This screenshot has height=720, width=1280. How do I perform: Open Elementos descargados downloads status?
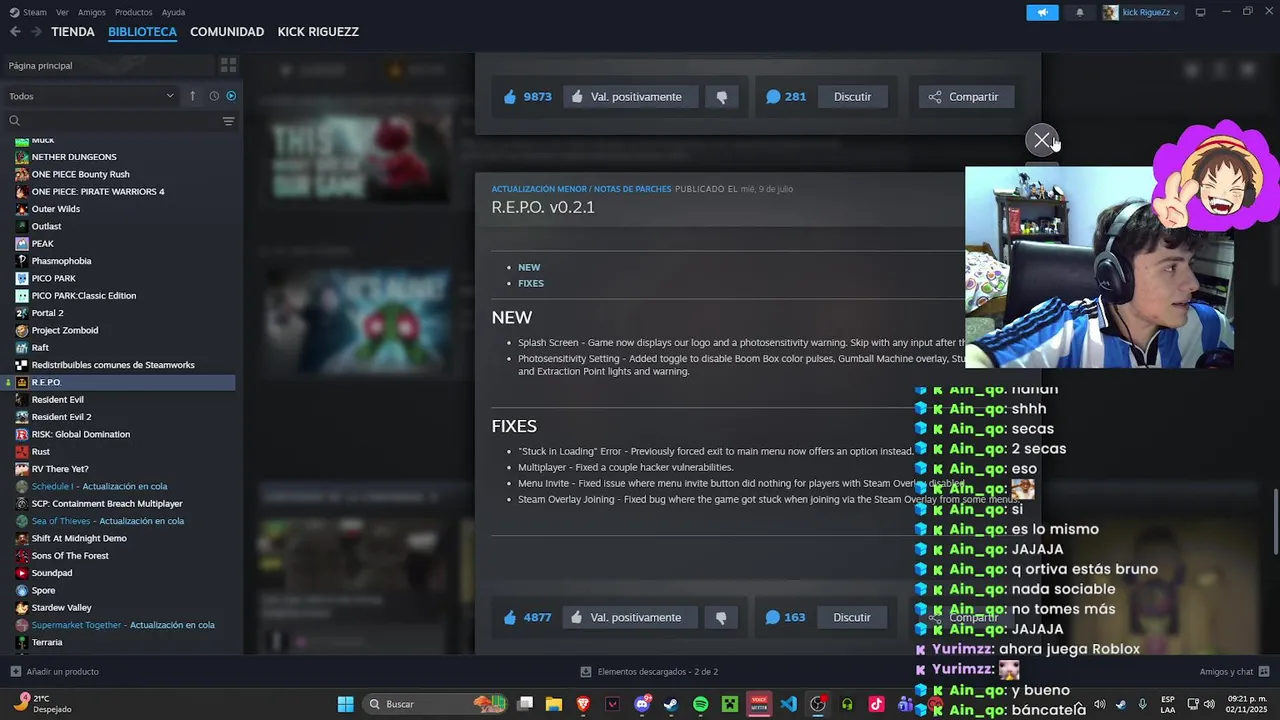click(649, 672)
